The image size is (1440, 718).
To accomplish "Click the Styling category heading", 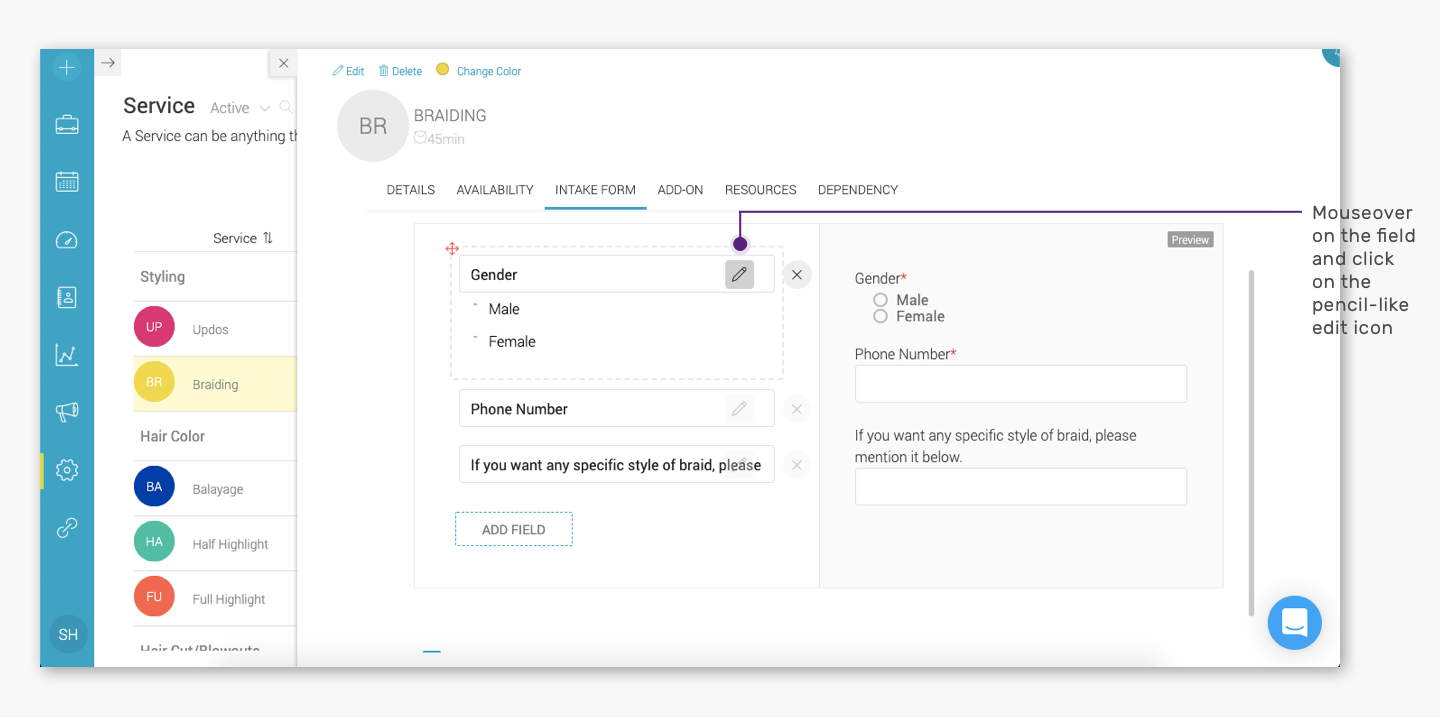I will coord(162,277).
